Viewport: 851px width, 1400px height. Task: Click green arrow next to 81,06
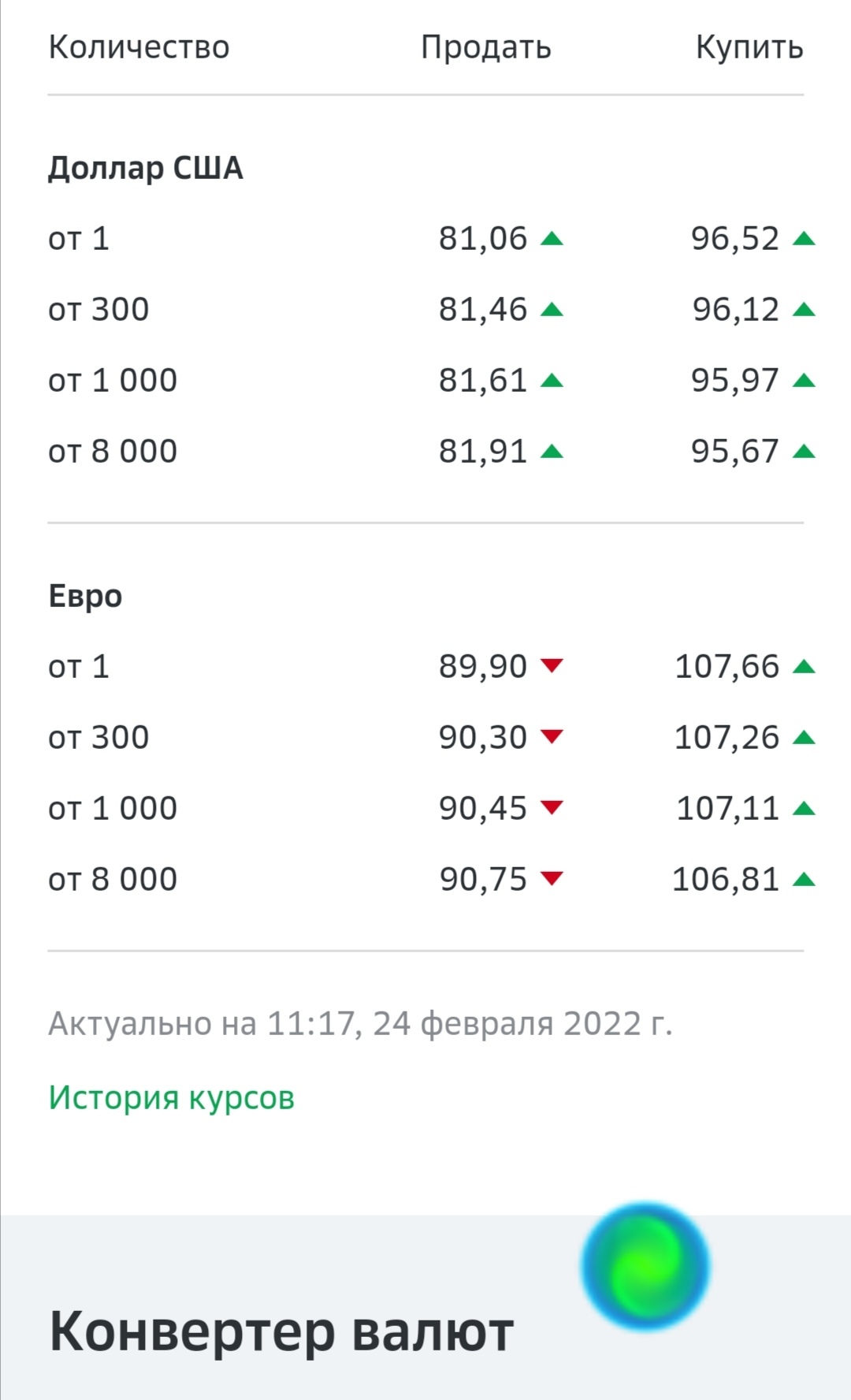(552, 238)
